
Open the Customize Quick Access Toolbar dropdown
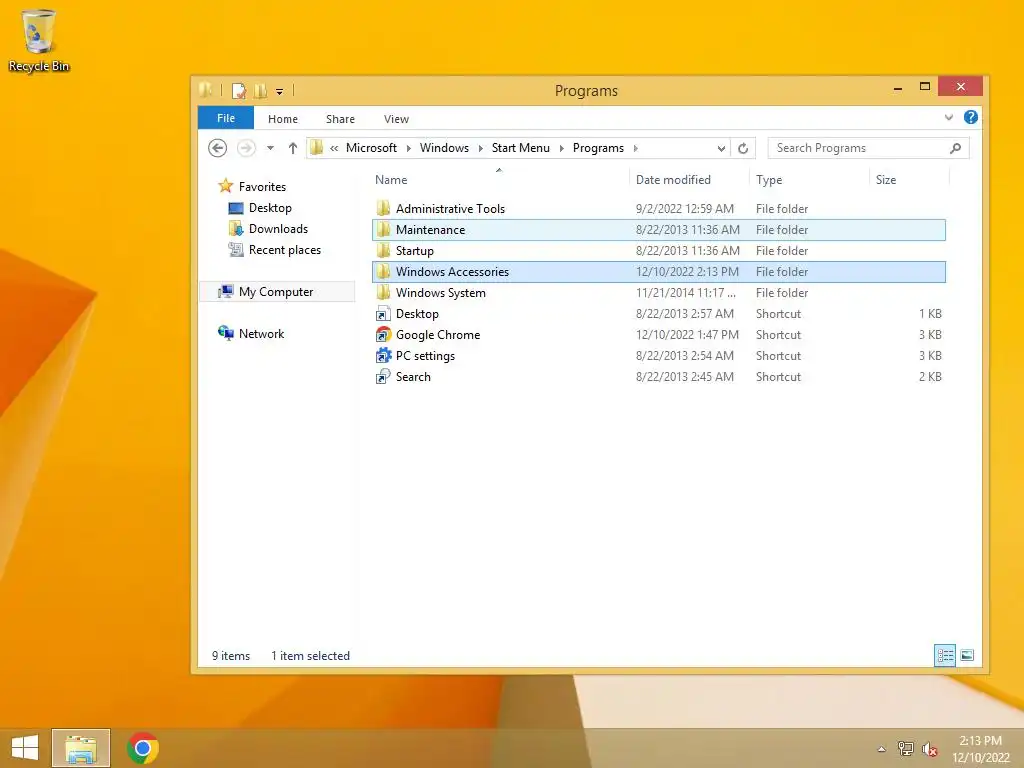[280, 91]
